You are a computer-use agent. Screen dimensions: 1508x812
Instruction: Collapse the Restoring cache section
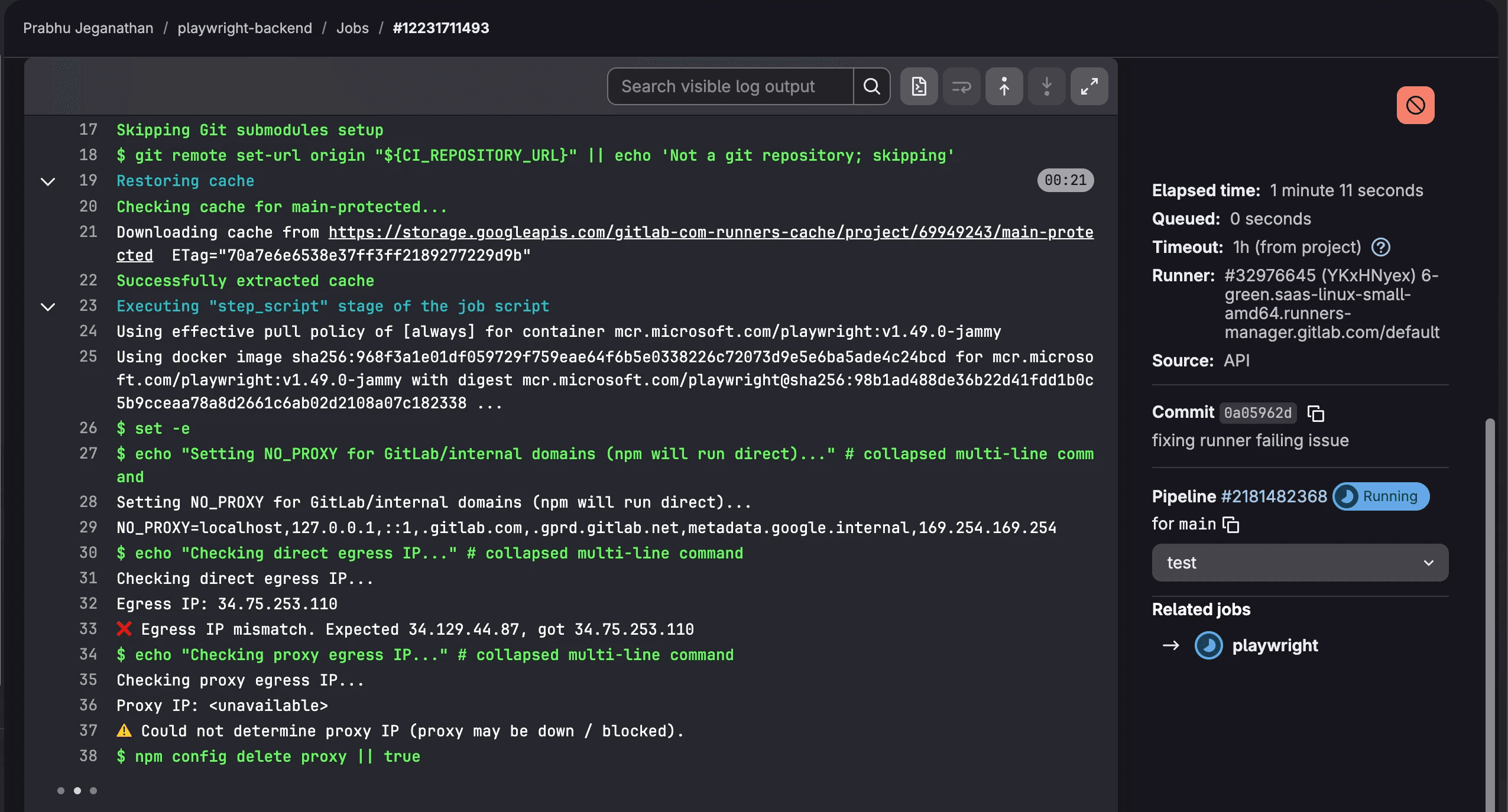coord(48,181)
